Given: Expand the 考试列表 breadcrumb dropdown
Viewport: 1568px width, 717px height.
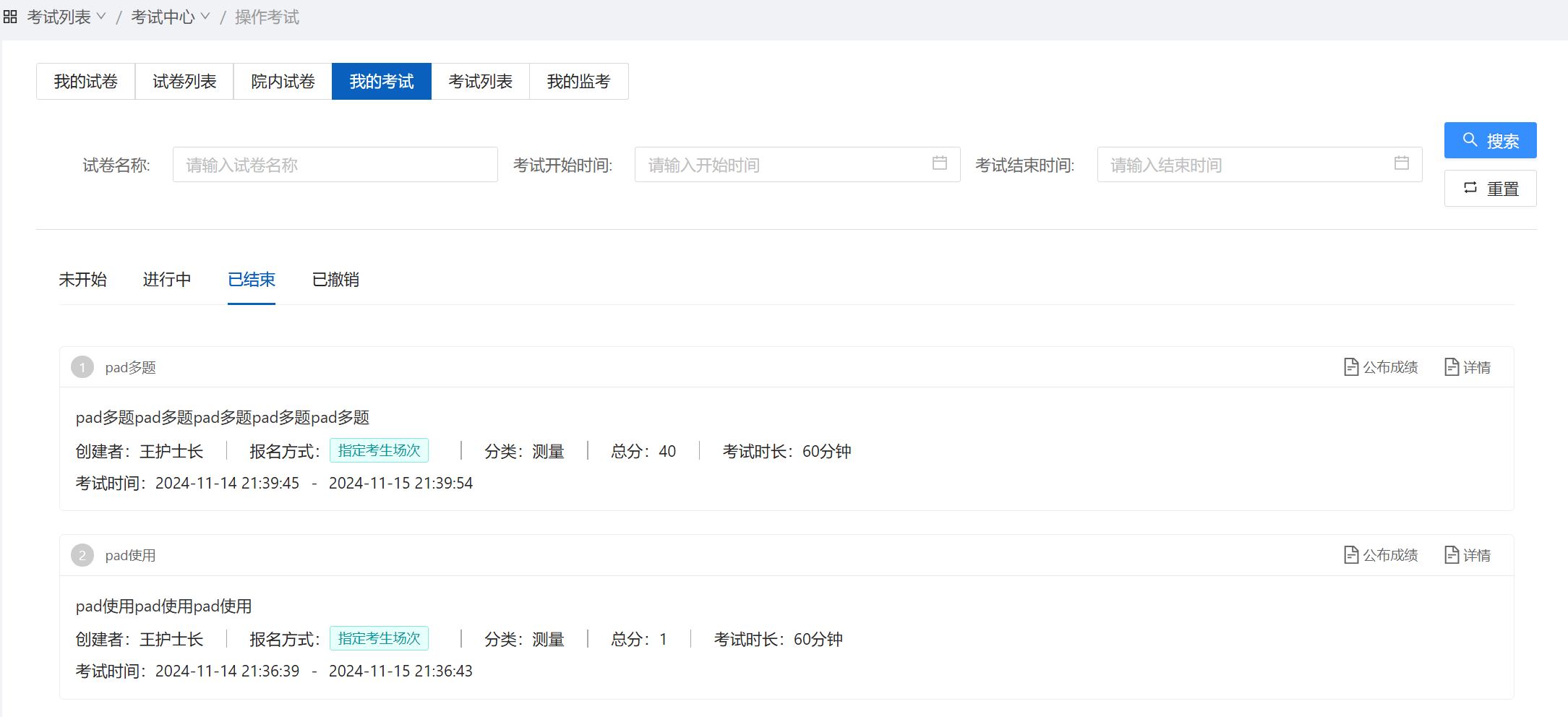Looking at the screenshot, I should [101, 17].
